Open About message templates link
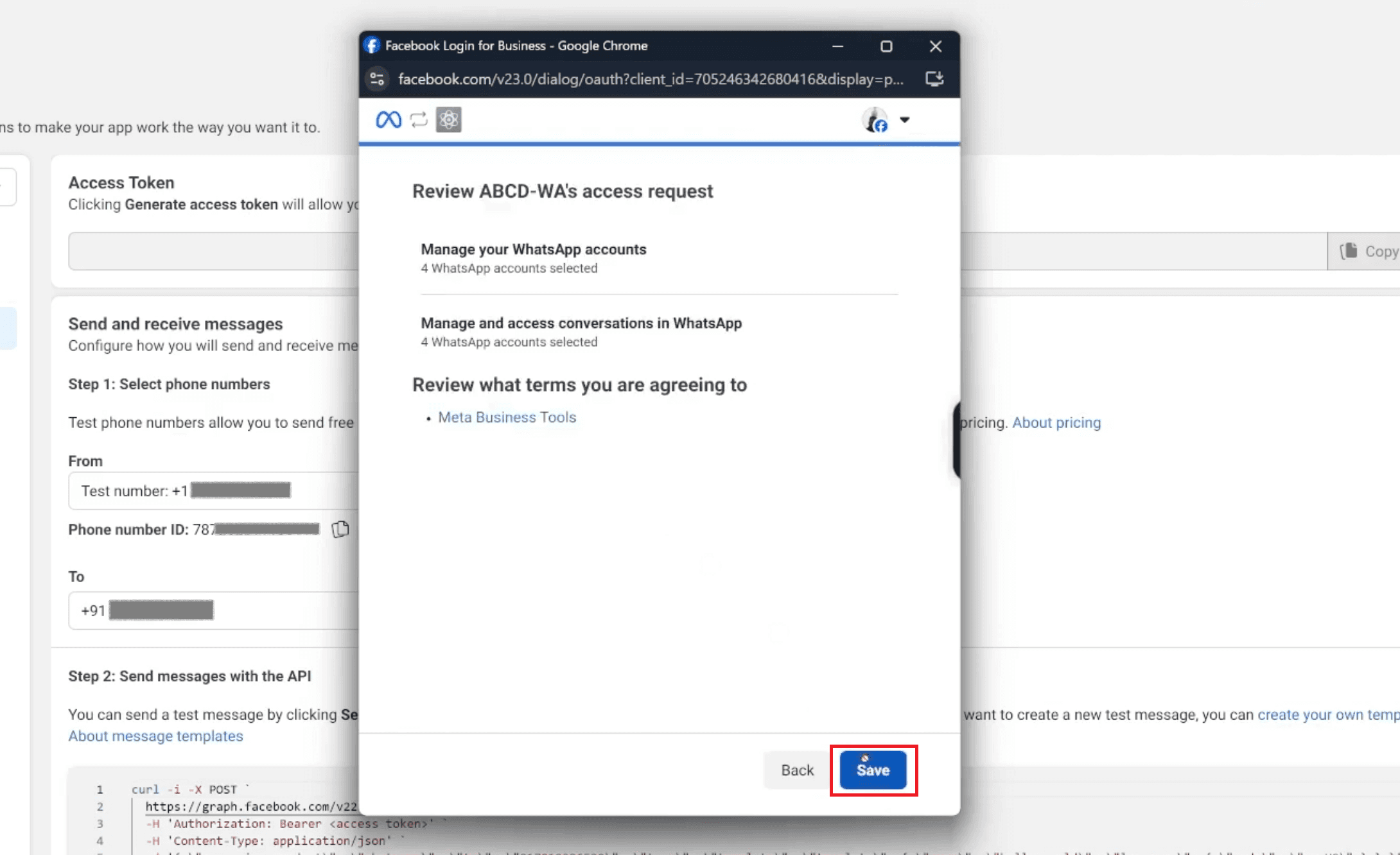Screen dimensions: 1400x855 point(155,736)
